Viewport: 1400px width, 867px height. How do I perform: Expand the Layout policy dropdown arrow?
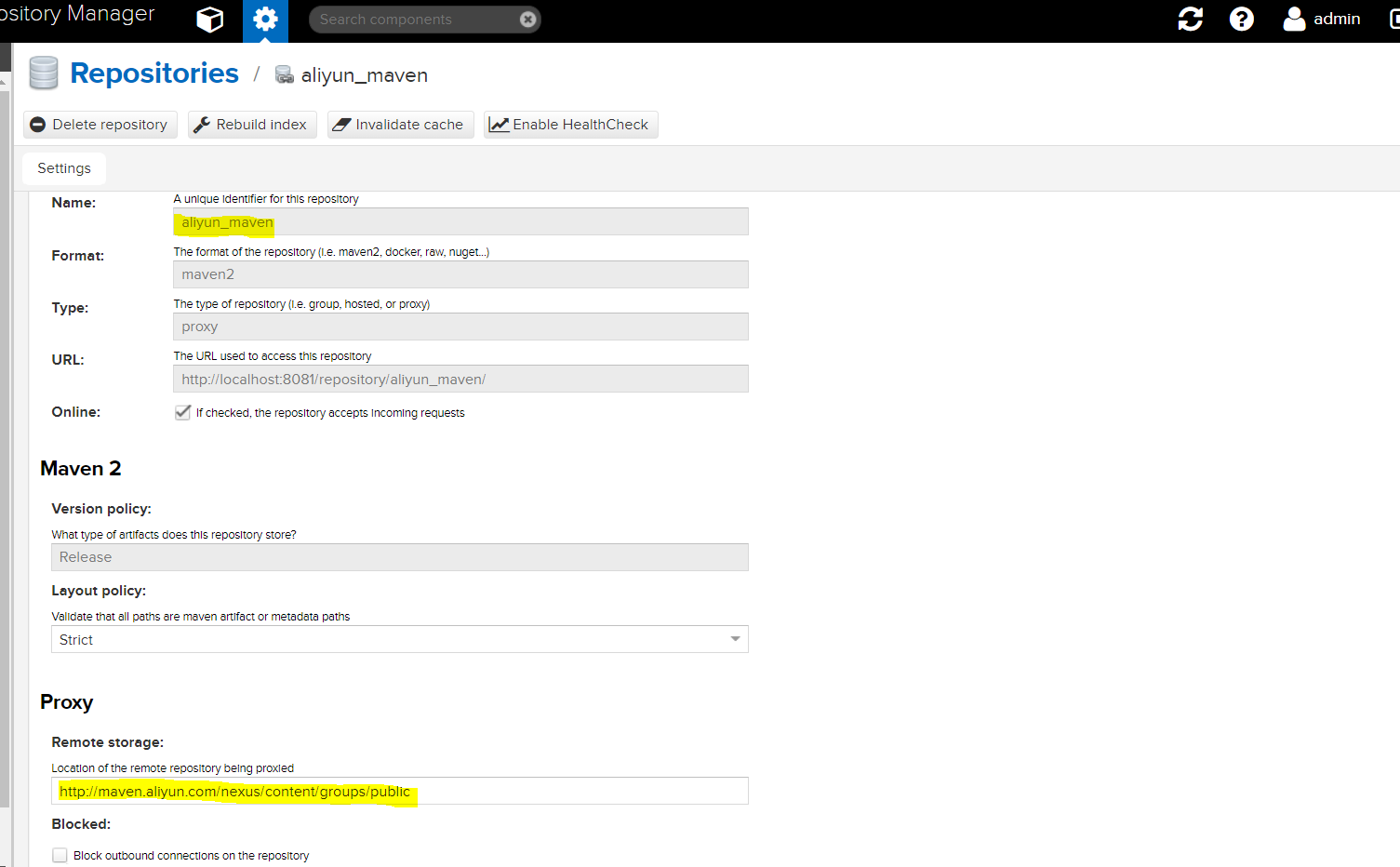click(735, 639)
